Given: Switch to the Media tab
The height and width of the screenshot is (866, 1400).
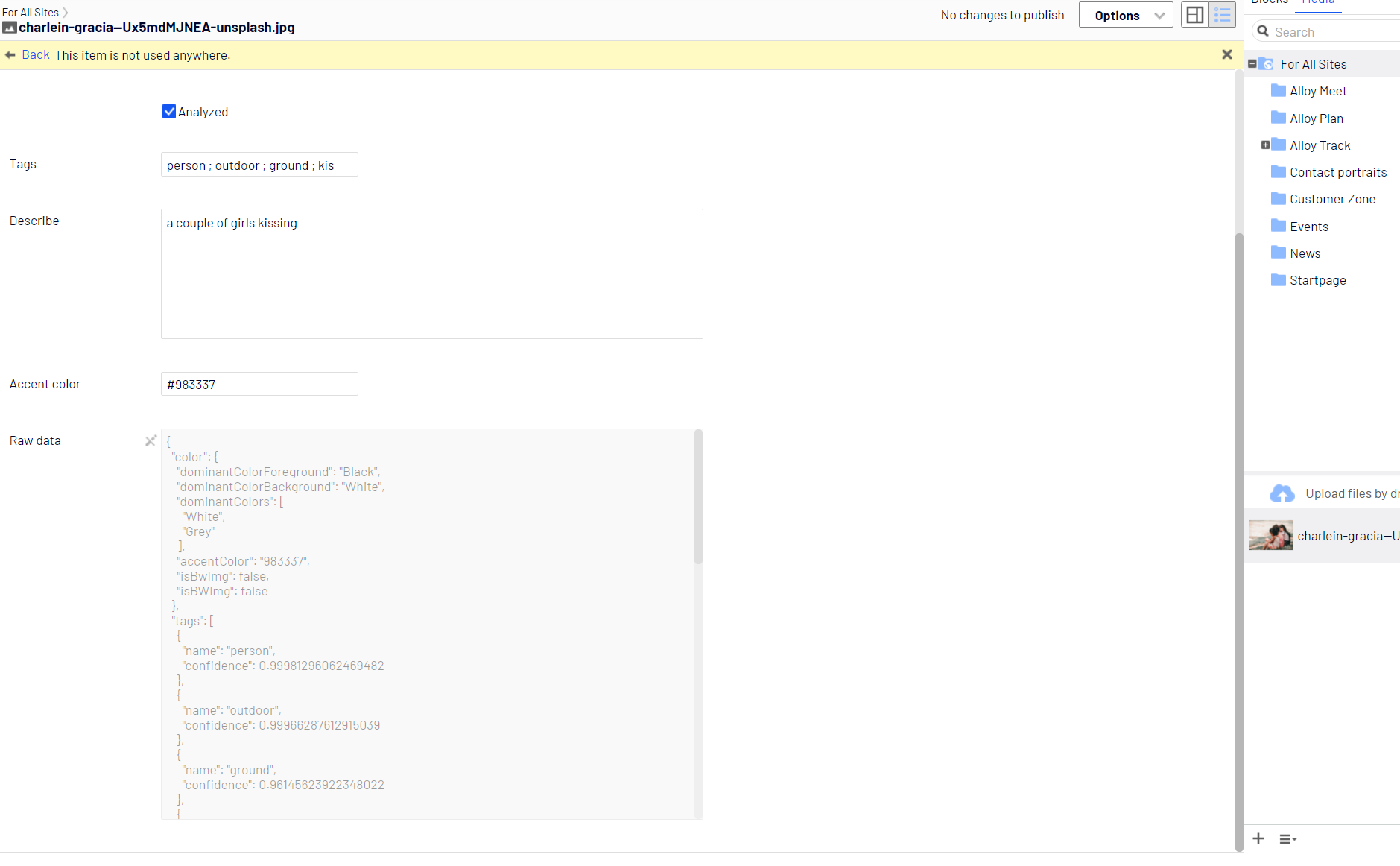Looking at the screenshot, I should (1317, 2).
